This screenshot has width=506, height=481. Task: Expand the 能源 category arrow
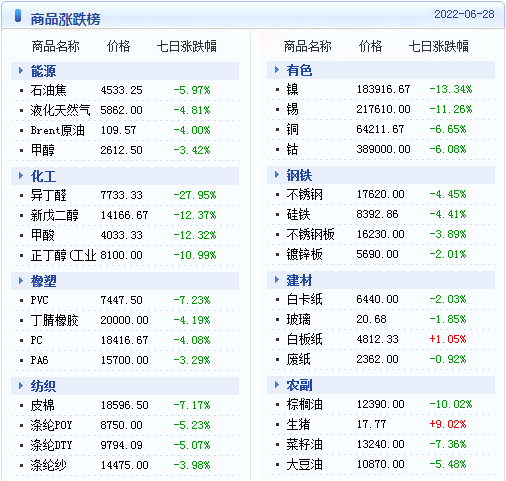(21, 71)
